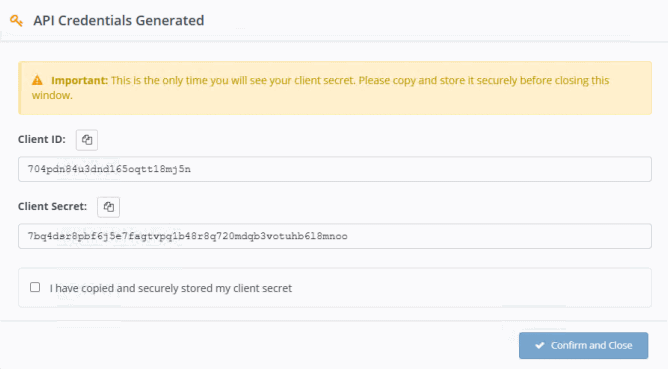Click empty space right of the checkbox label
The height and width of the screenshot is (369, 668).
[469, 288]
